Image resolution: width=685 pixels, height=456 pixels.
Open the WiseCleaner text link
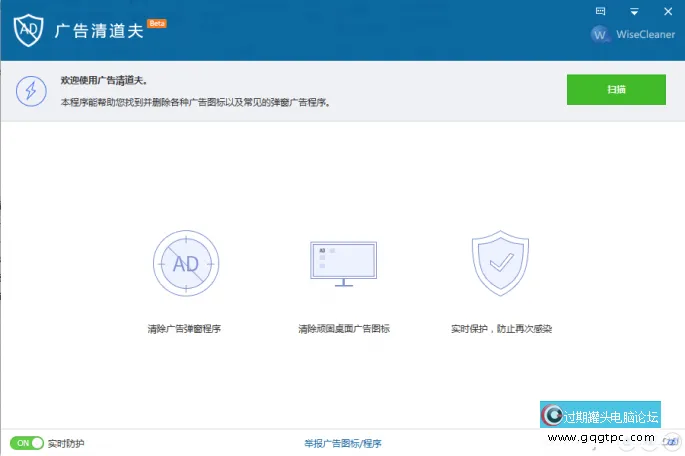click(646, 34)
